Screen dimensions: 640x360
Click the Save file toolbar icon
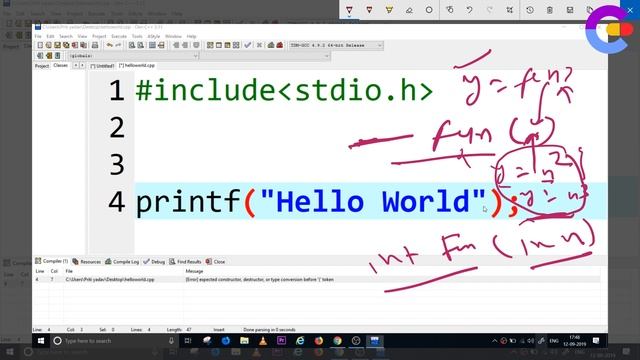click(x=58, y=45)
